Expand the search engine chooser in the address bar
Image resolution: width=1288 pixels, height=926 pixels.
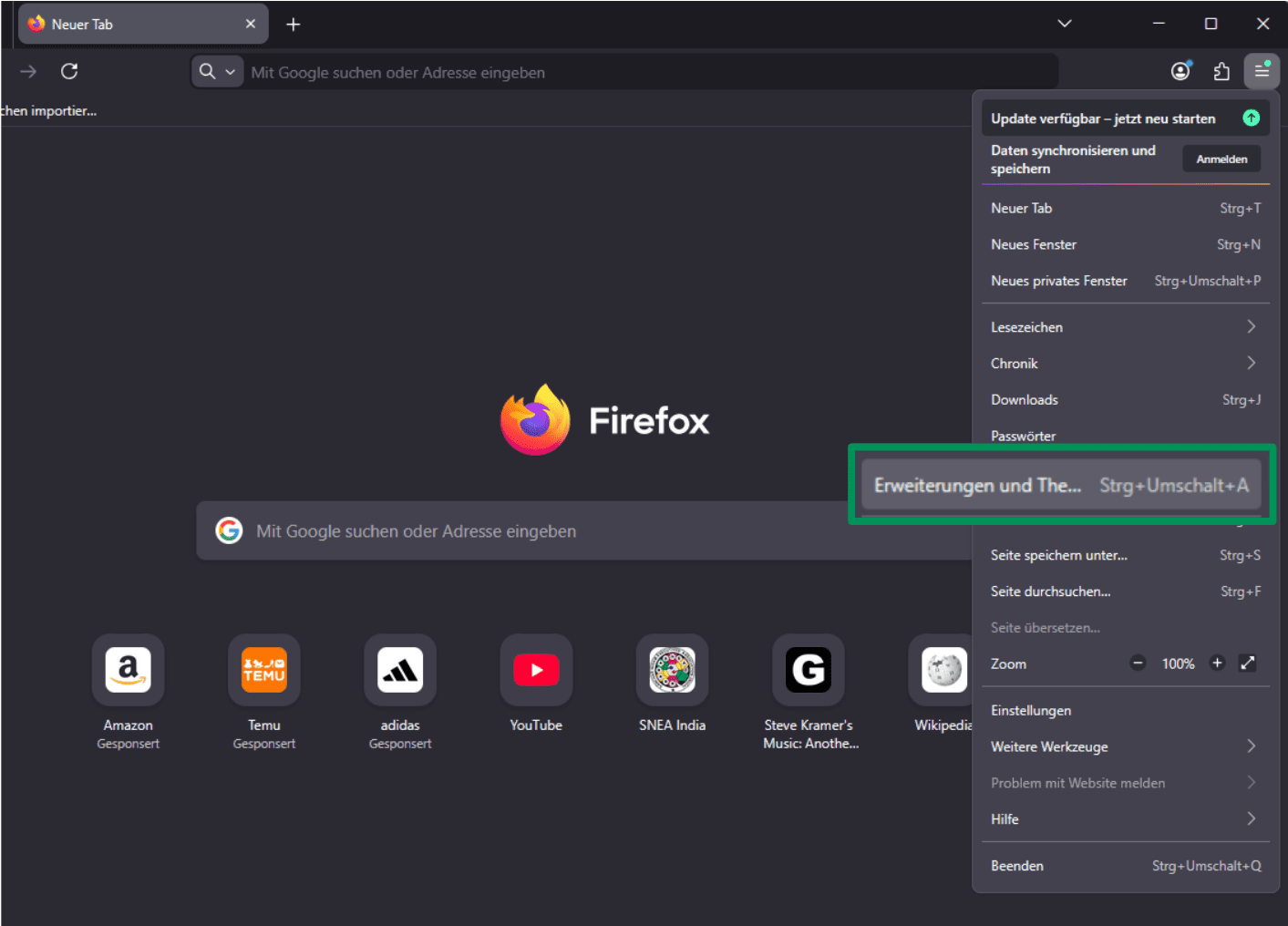[231, 71]
